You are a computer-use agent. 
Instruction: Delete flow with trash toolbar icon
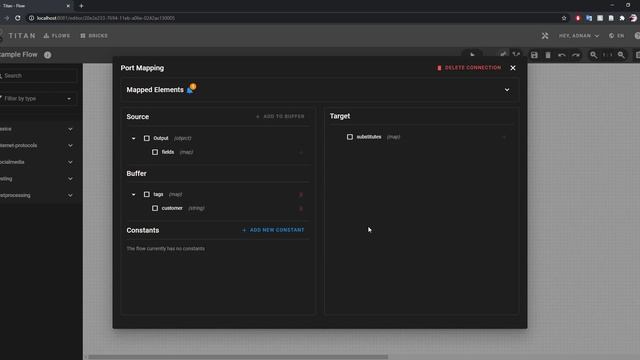(548, 55)
